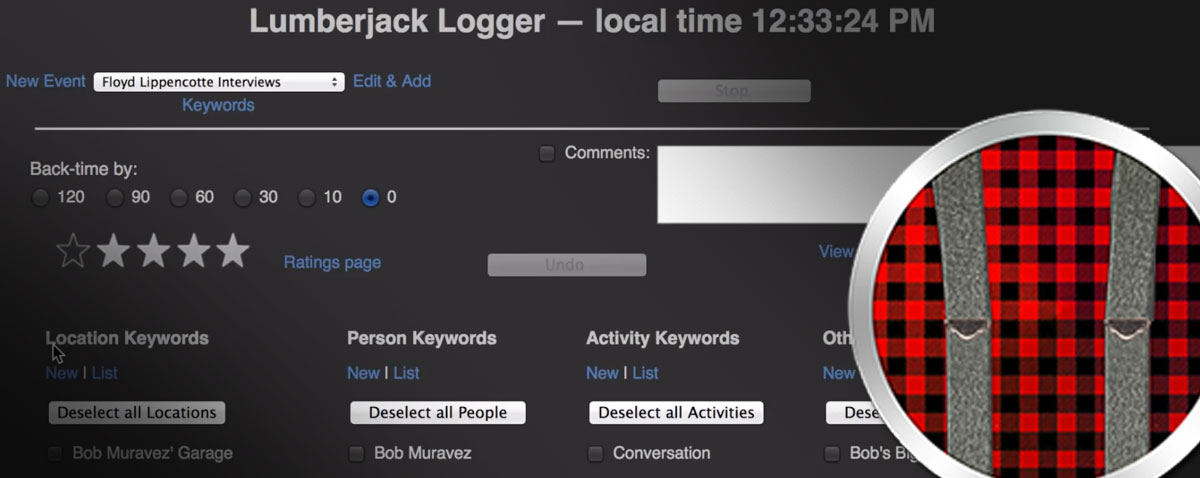Click the Edit & Add link
The height and width of the screenshot is (478, 1200).
pyautogui.click(x=392, y=81)
